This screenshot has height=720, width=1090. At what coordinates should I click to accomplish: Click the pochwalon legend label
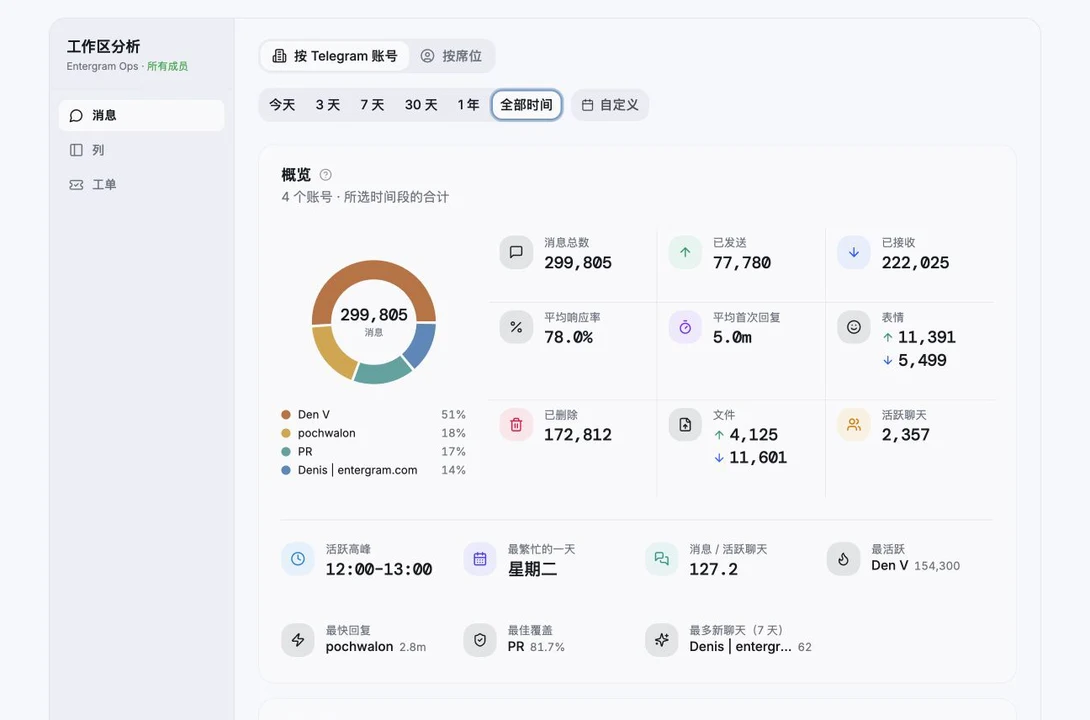(327, 433)
